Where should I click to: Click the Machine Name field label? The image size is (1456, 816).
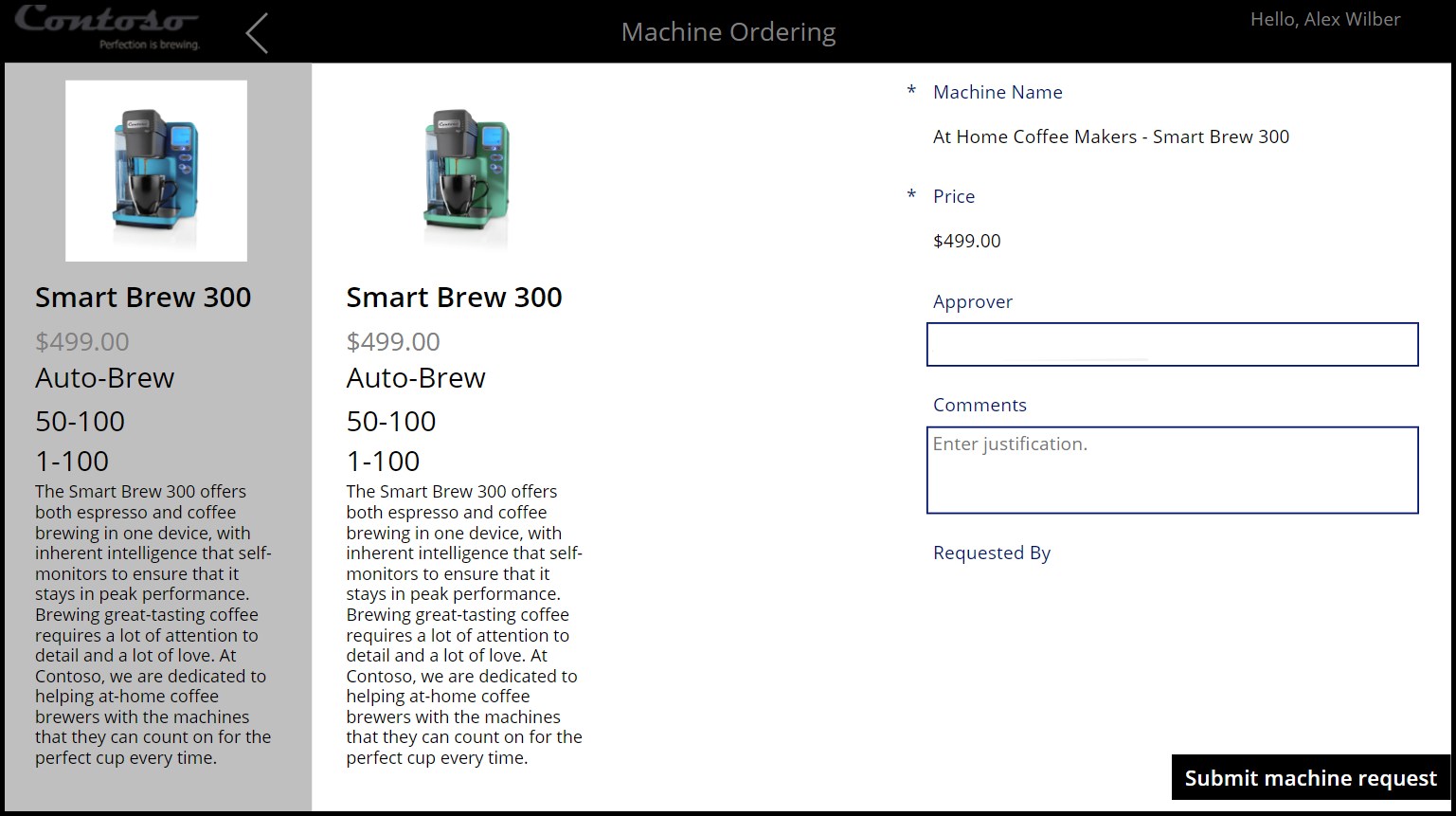tap(998, 91)
